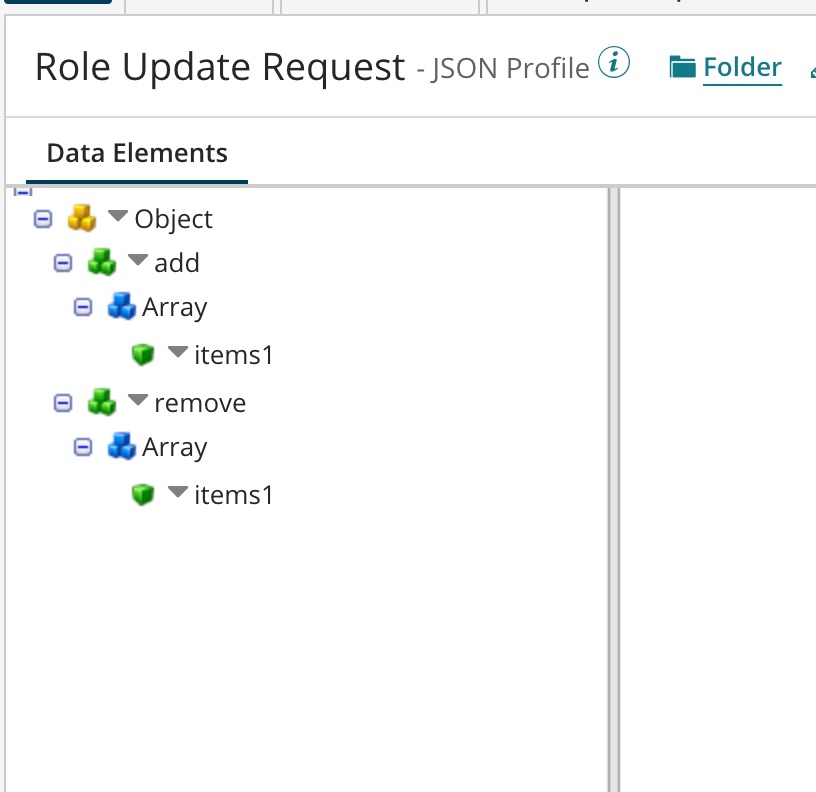Collapse the Object root node
Image resolution: width=816 pixels, height=792 pixels.
tap(43, 218)
